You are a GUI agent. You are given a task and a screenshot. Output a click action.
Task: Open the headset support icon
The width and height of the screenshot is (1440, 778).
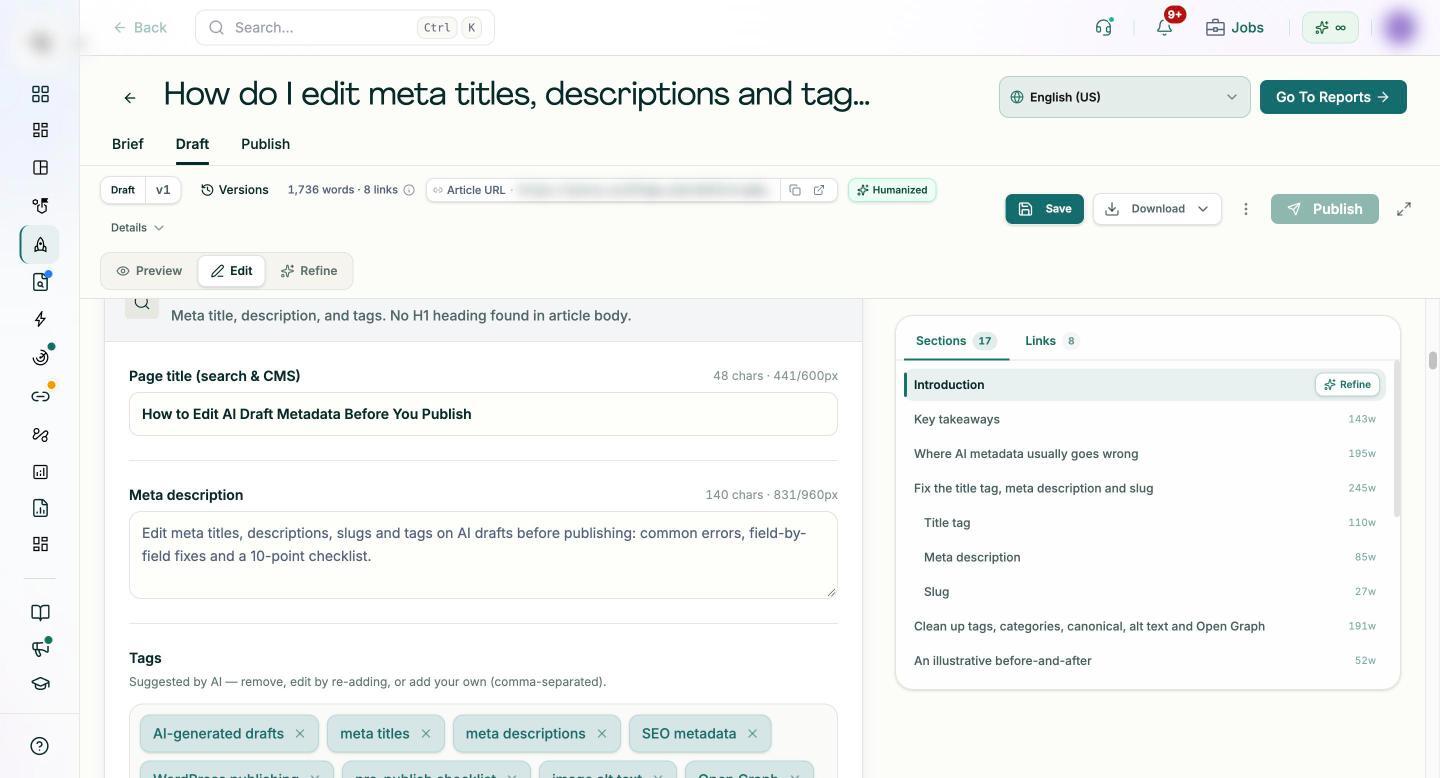[1104, 27]
